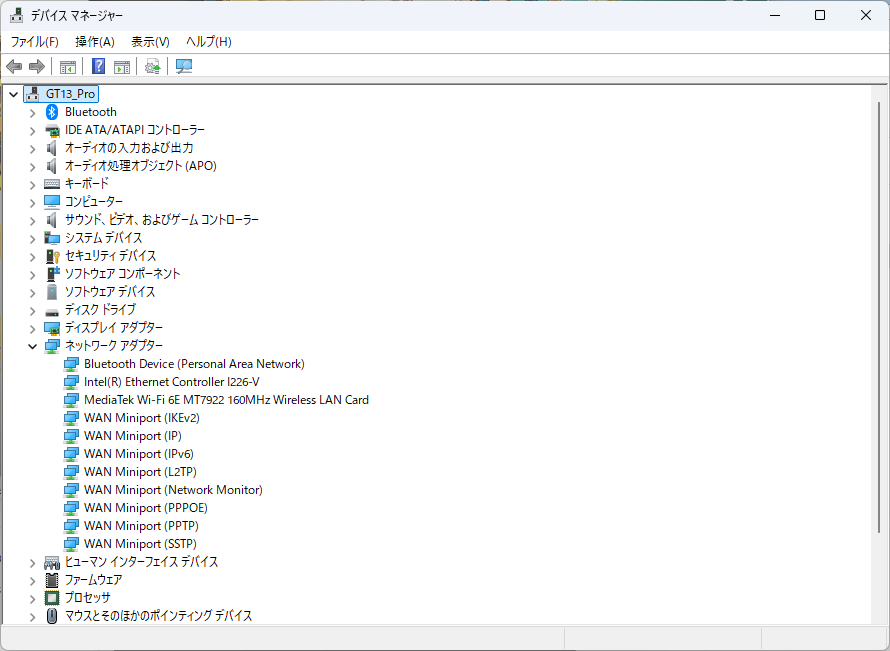Viewport: 890px width, 651px height.
Task: Expand the Bluetooth category
Action: [32, 112]
